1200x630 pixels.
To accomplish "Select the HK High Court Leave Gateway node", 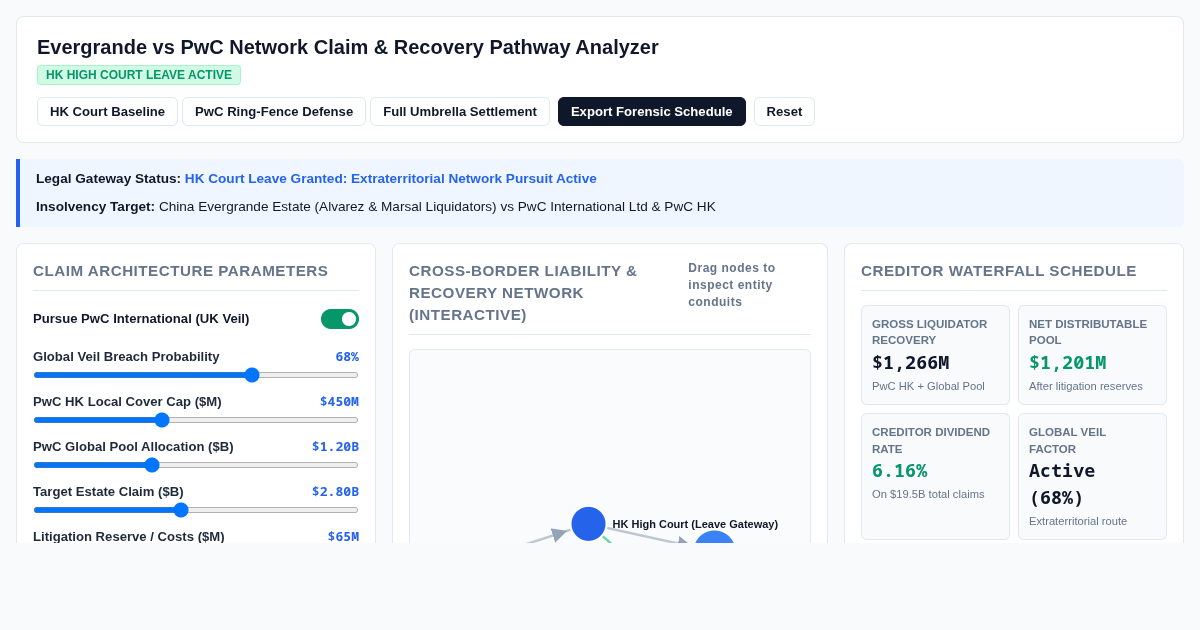I will [588, 524].
